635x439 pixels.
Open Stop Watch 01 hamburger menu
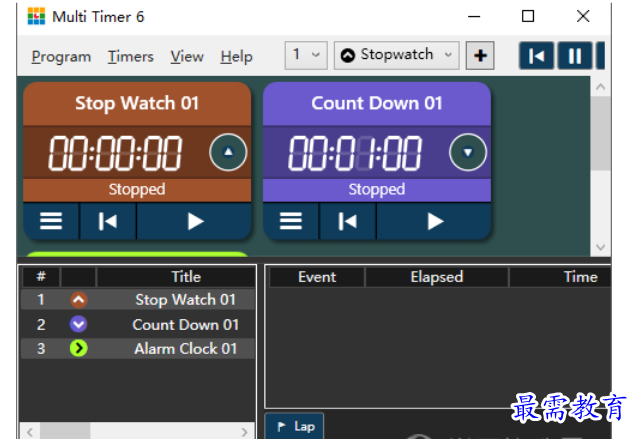click(x=51, y=221)
